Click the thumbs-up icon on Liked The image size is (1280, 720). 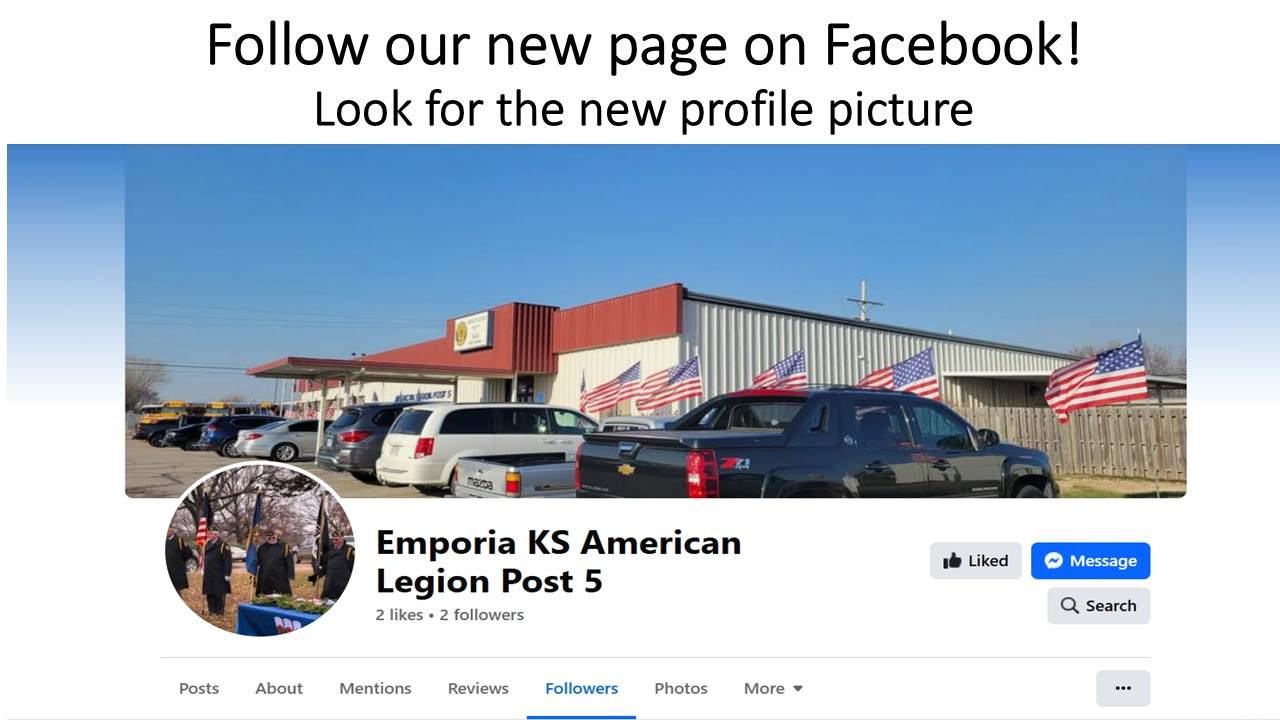[x=952, y=560]
